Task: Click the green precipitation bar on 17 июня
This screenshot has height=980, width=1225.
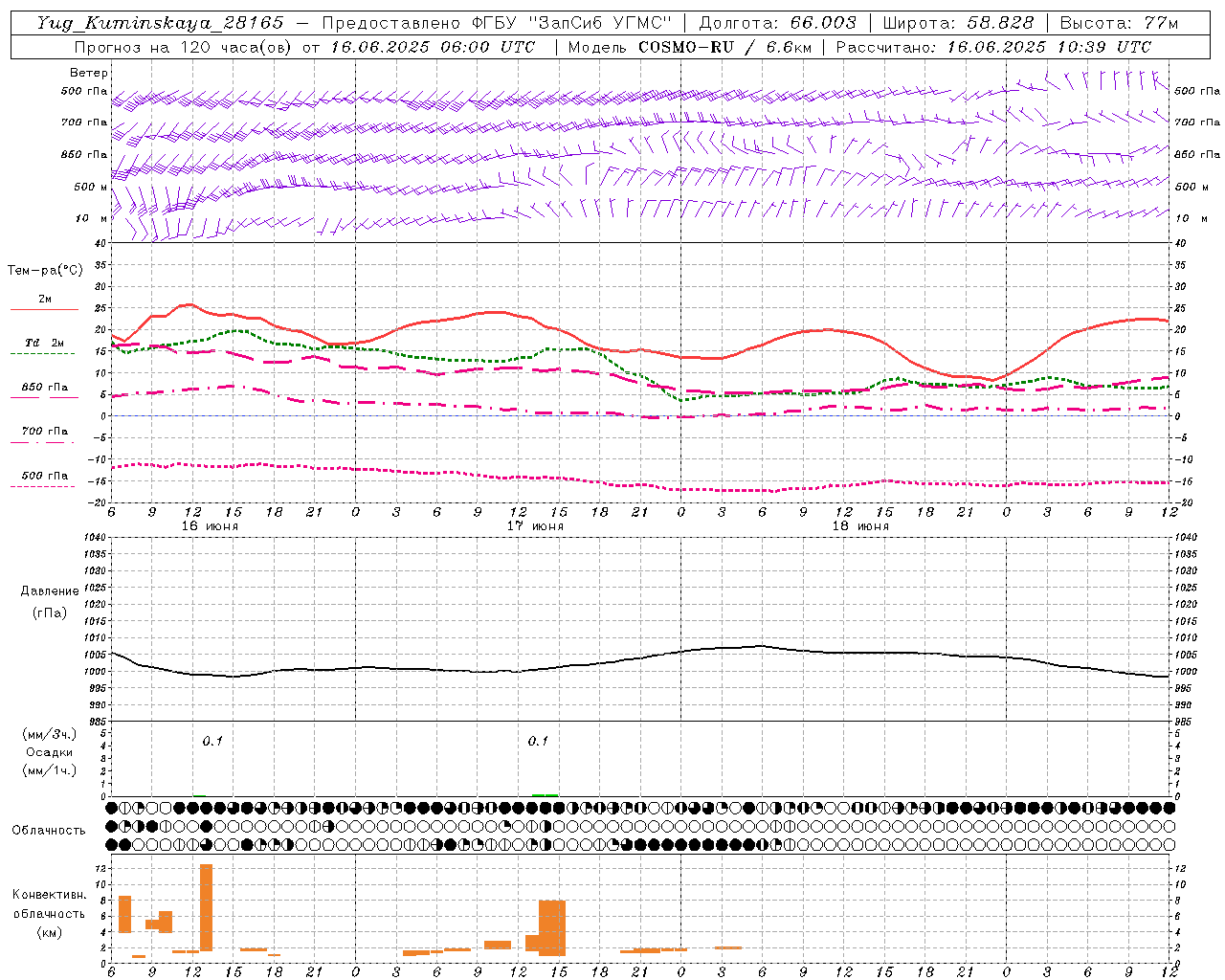Action: [545, 794]
